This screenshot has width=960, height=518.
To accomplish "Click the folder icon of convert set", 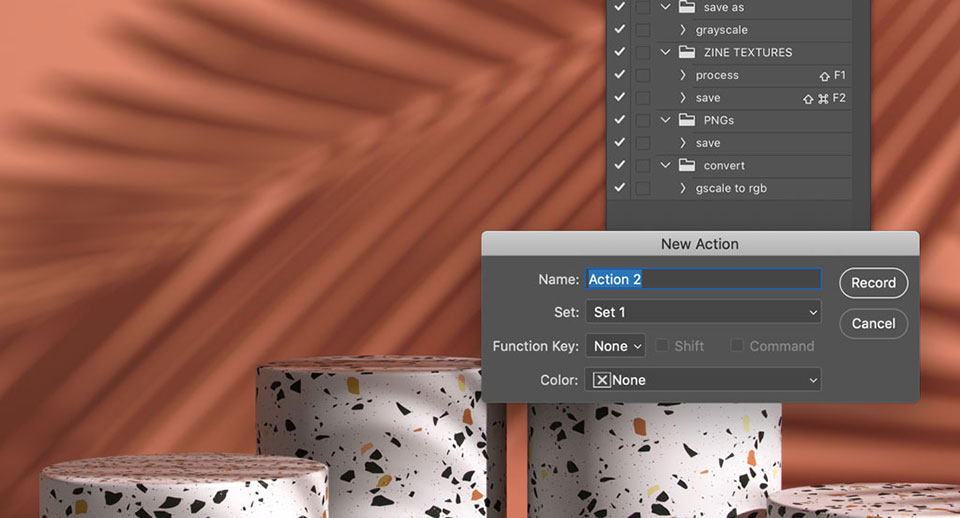I will pyautogui.click(x=687, y=165).
